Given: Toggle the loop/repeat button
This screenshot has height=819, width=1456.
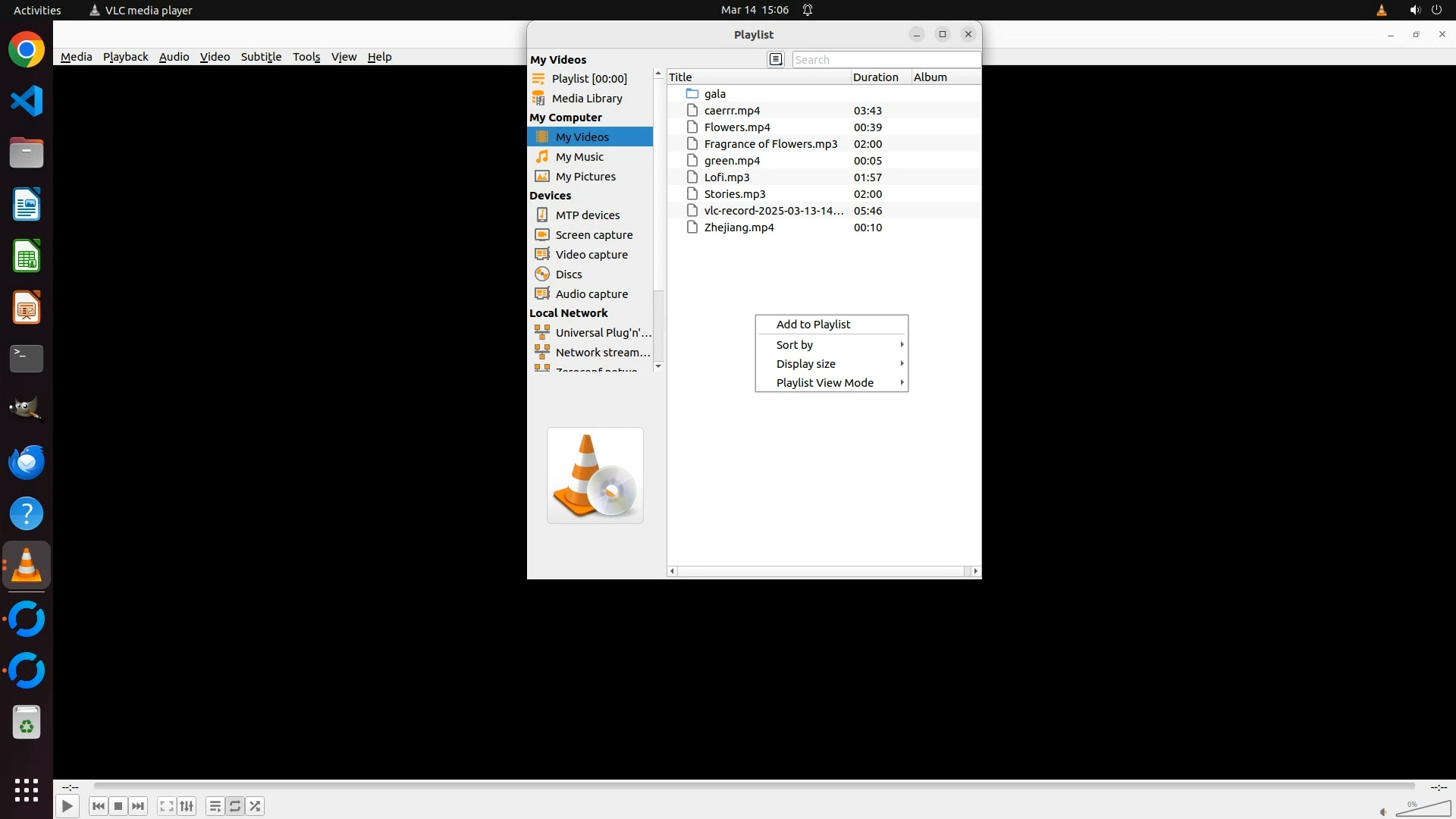Looking at the screenshot, I should tap(235, 806).
